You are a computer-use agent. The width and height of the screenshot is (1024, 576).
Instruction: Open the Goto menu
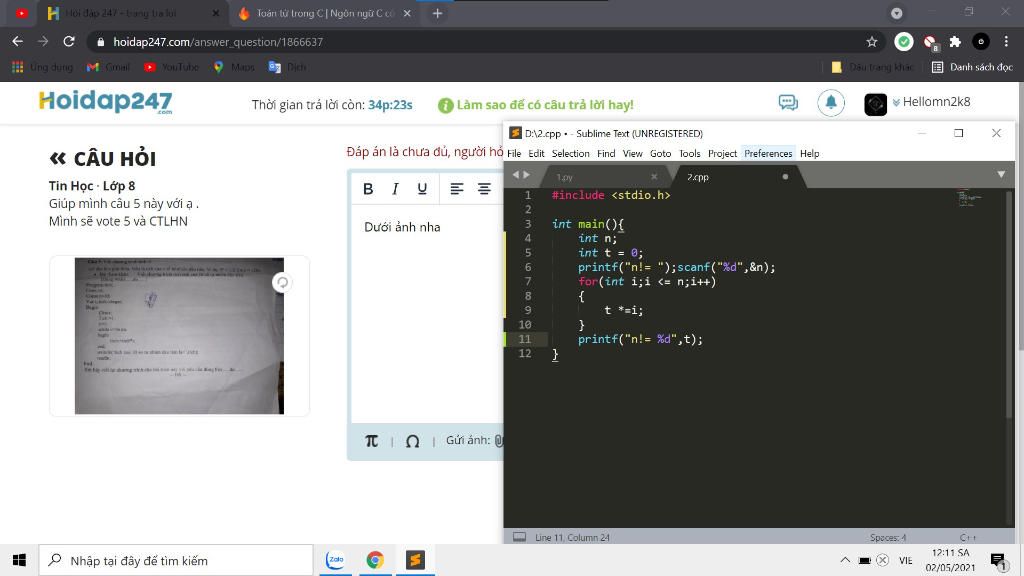(x=660, y=153)
